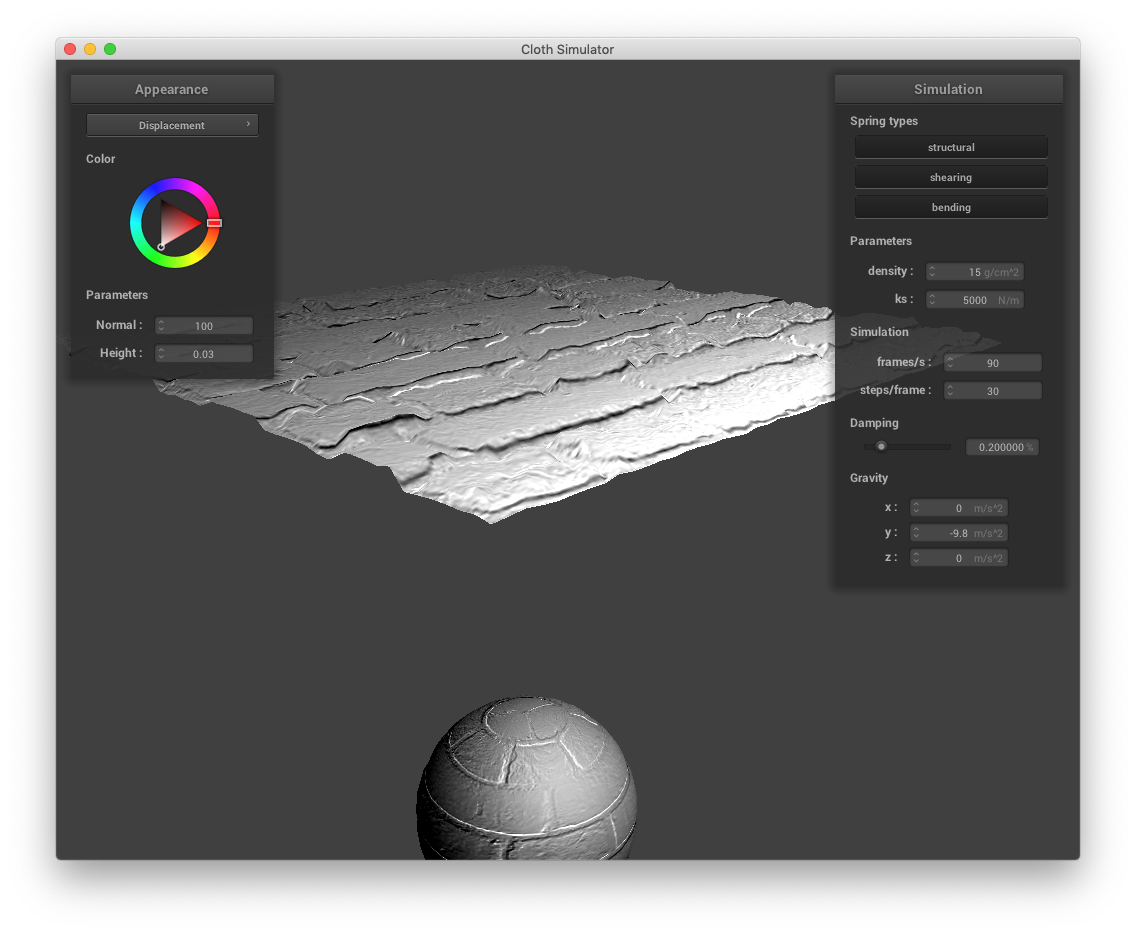The image size is (1136, 934).
Task: Click the Gravity z value field
Action: pyautogui.click(x=958, y=558)
